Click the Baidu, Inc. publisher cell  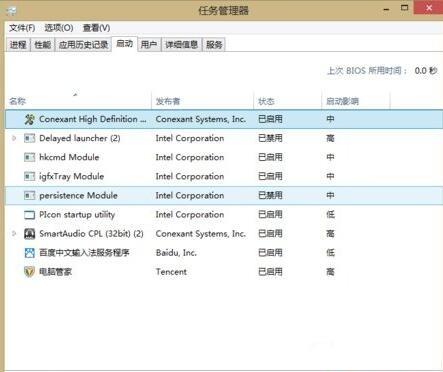click(176, 253)
